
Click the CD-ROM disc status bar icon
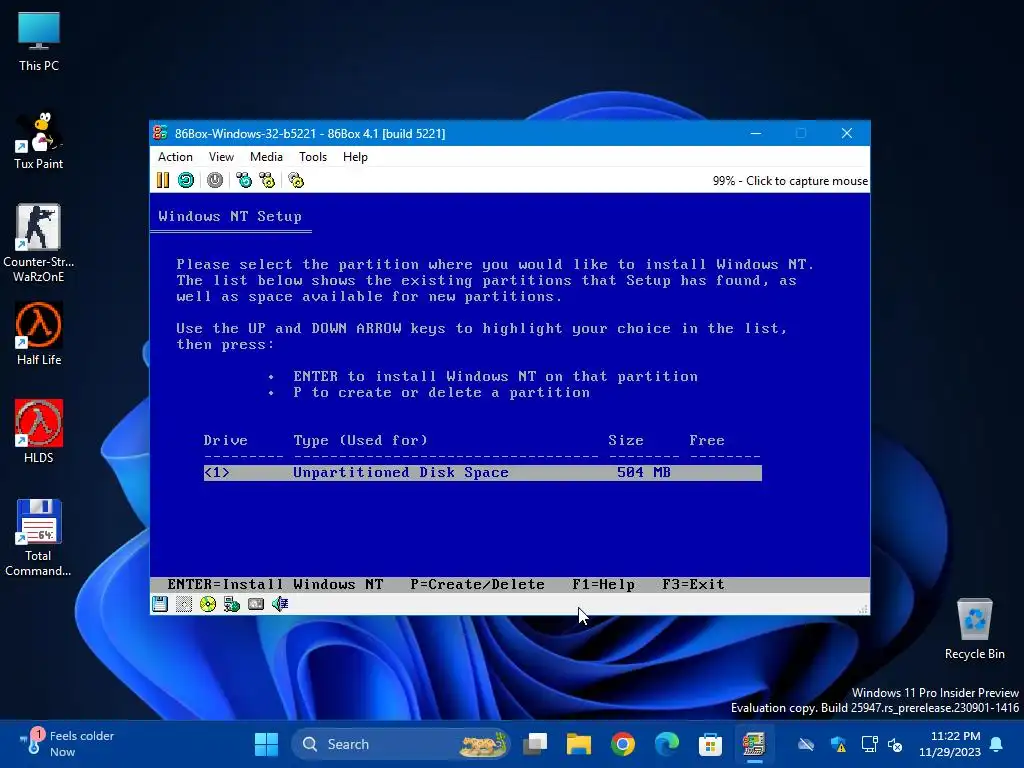point(208,604)
